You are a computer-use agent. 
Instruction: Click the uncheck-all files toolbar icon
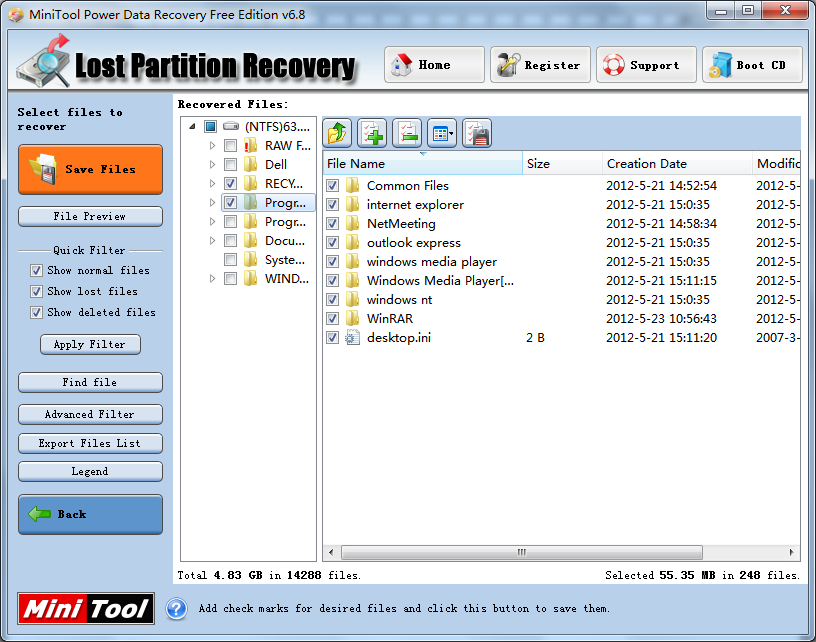click(407, 133)
